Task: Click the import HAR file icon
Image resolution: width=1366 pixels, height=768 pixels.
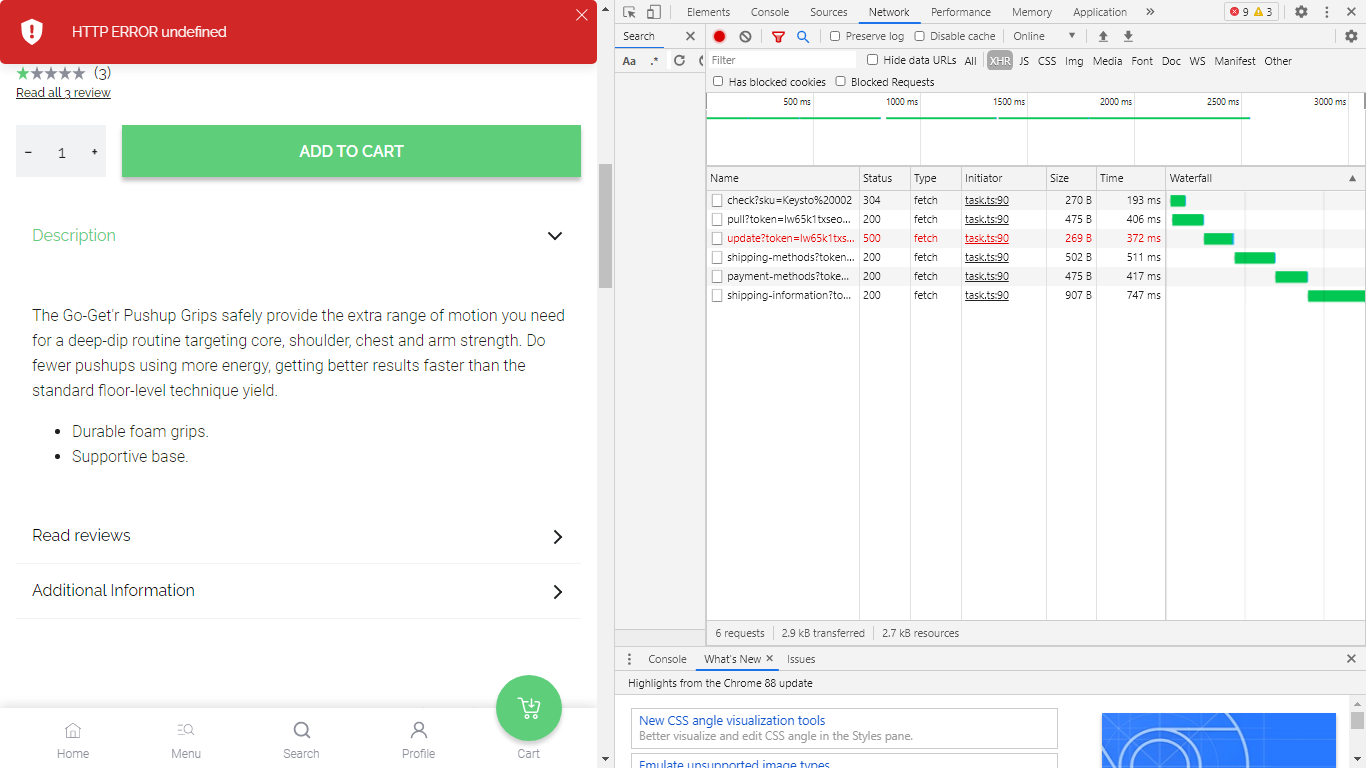Action: pos(1104,35)
